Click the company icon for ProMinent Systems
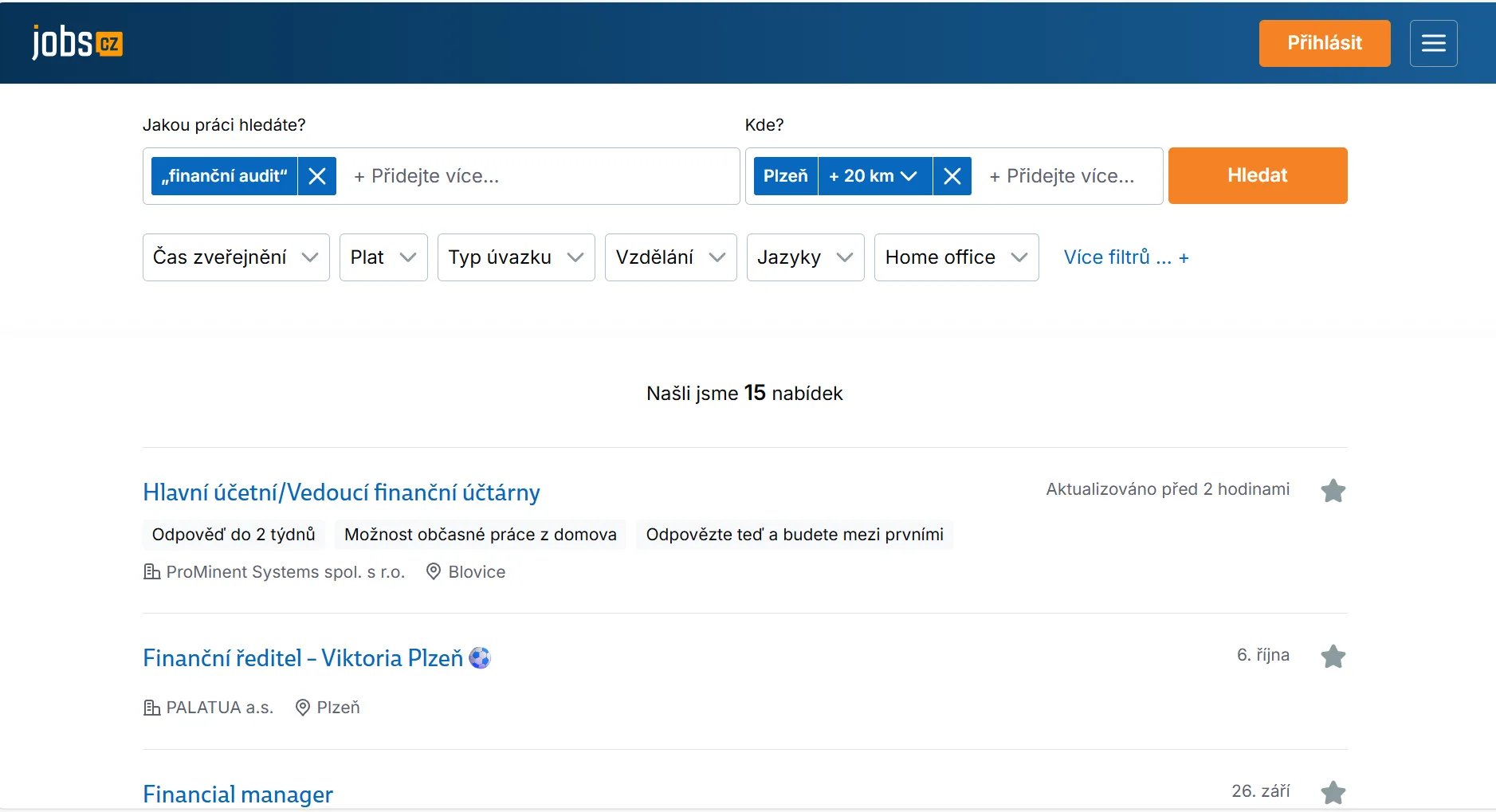 click(x=151, y=571)
